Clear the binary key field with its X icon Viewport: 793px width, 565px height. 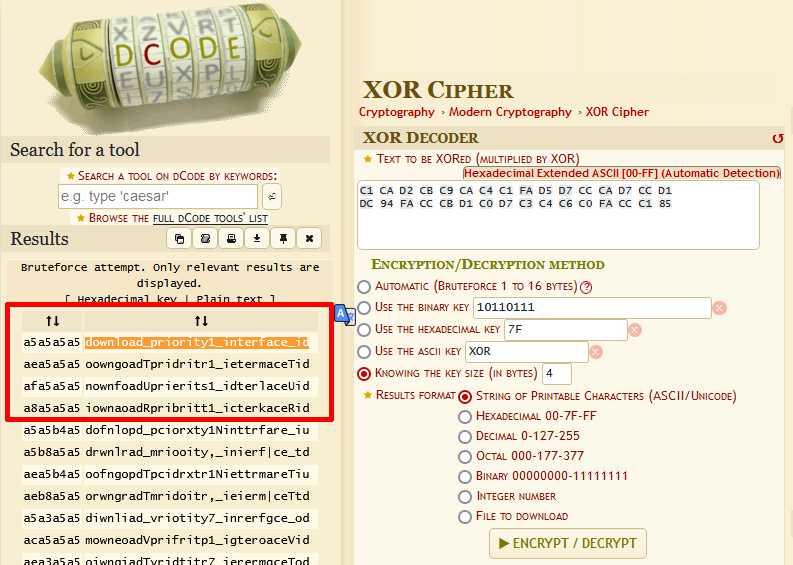pos(719,308)
